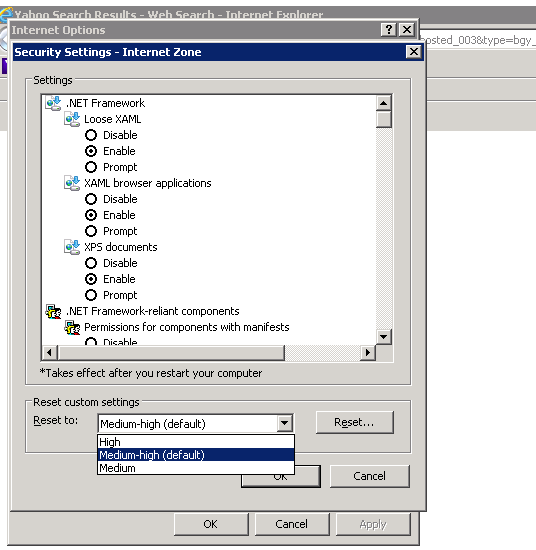Click OK in the Internet Options window
The width and height of the screenshot is (536, 550).
pos(211,524)
